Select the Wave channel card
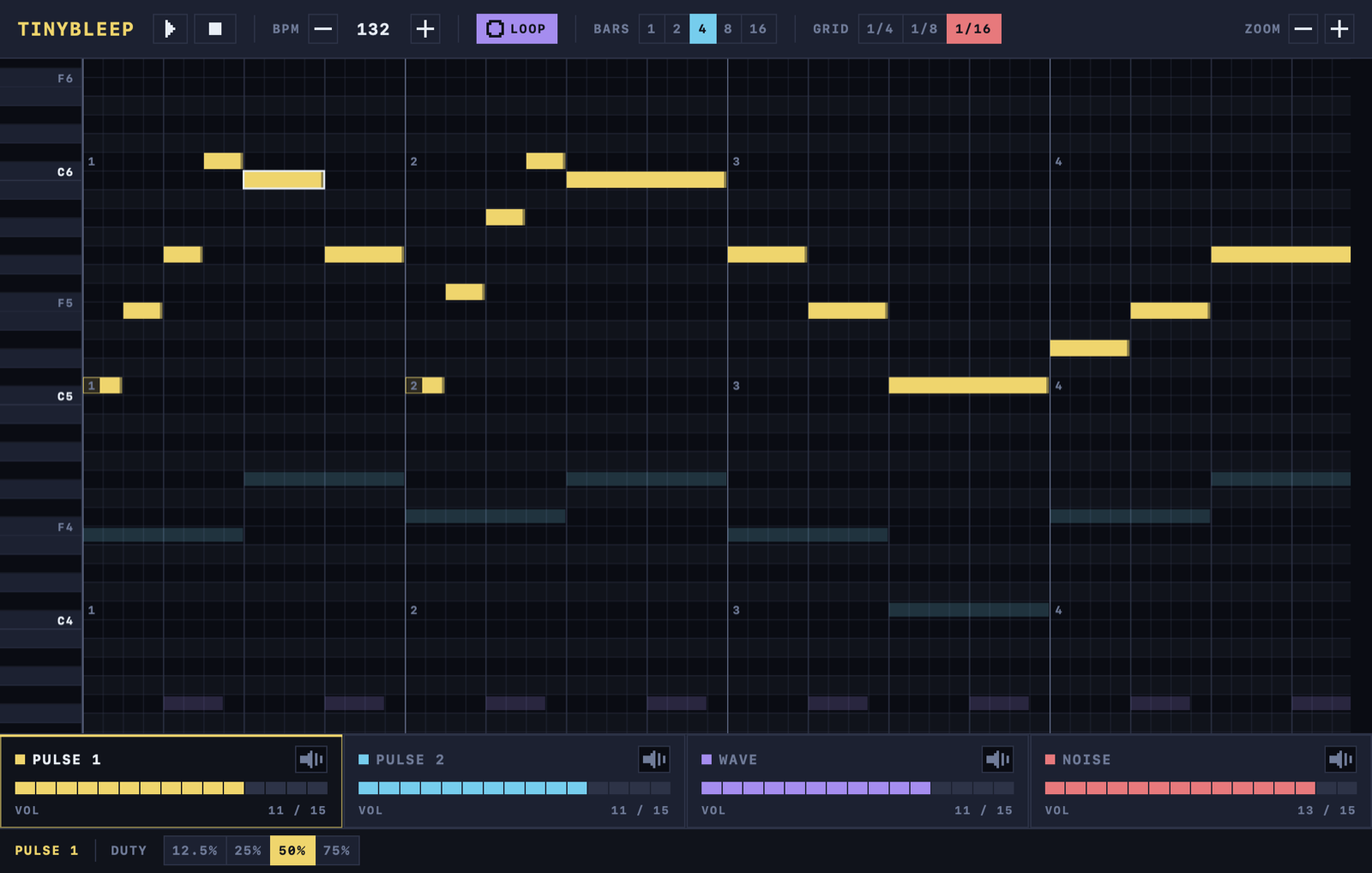The height and width of the screenshot is (873, 1372). point(857,781)
